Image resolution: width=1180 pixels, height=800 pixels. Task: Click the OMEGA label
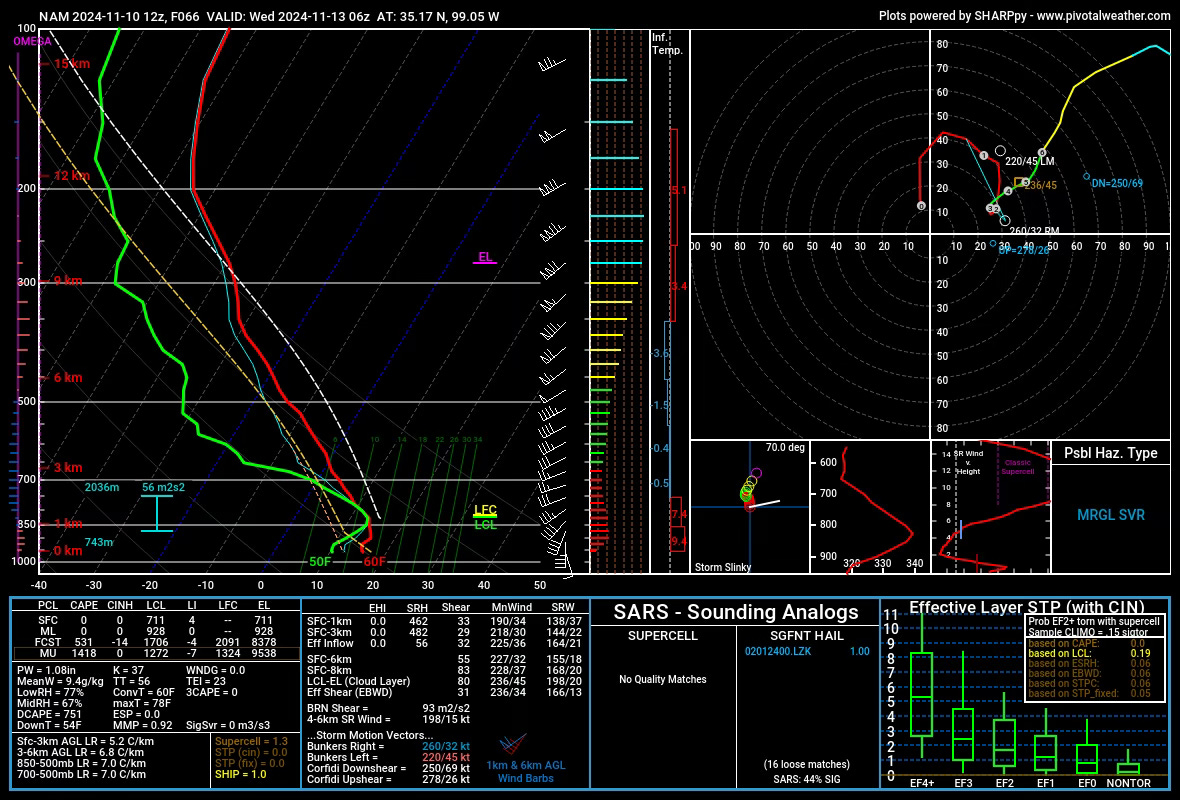[x=32, y=41]
